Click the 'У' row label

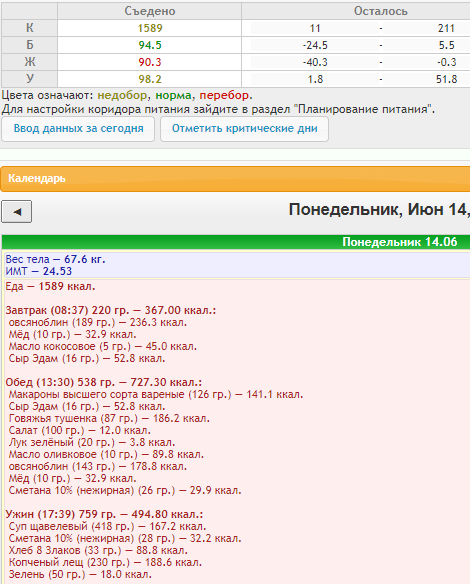click(x=30, y=79)
